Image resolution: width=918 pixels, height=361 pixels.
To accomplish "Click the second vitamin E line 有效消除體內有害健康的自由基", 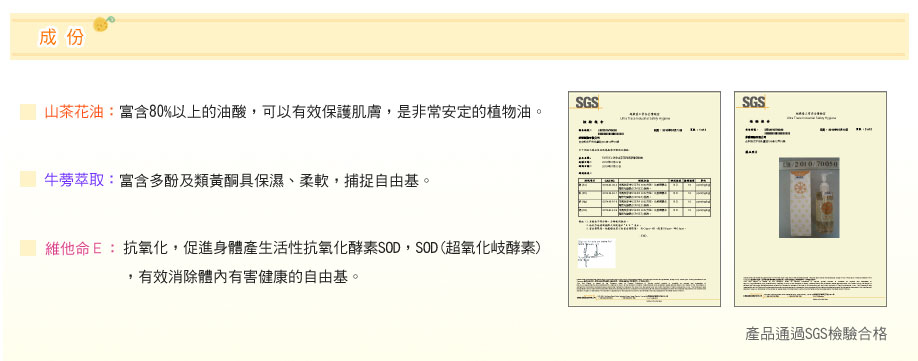I will click(242, 276).
